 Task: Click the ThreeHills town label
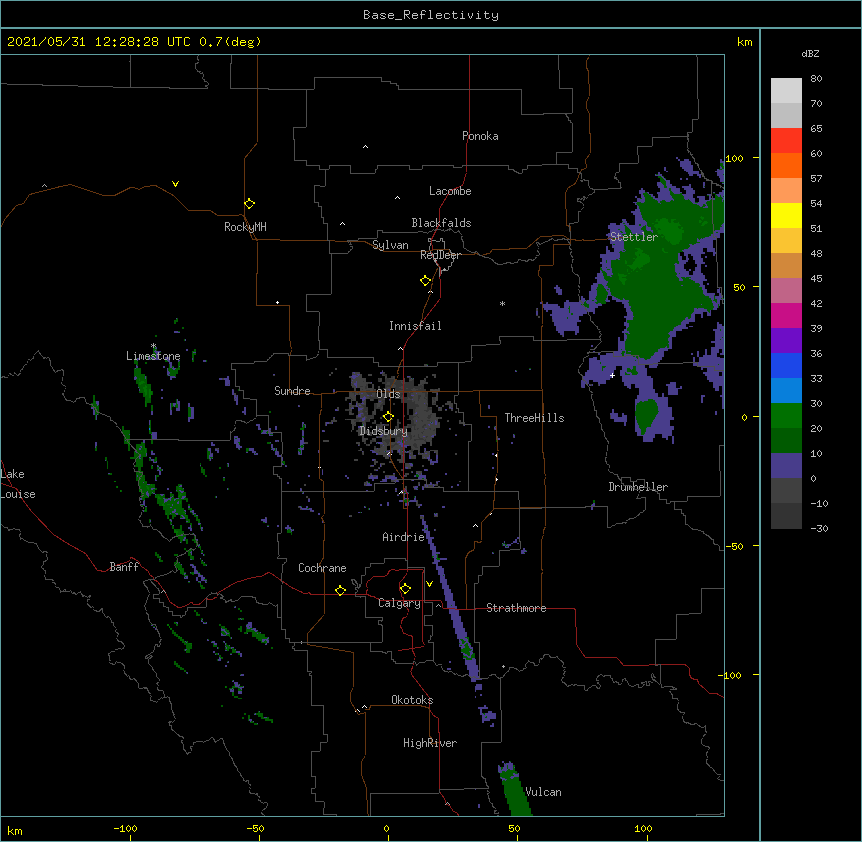[534, 418]
